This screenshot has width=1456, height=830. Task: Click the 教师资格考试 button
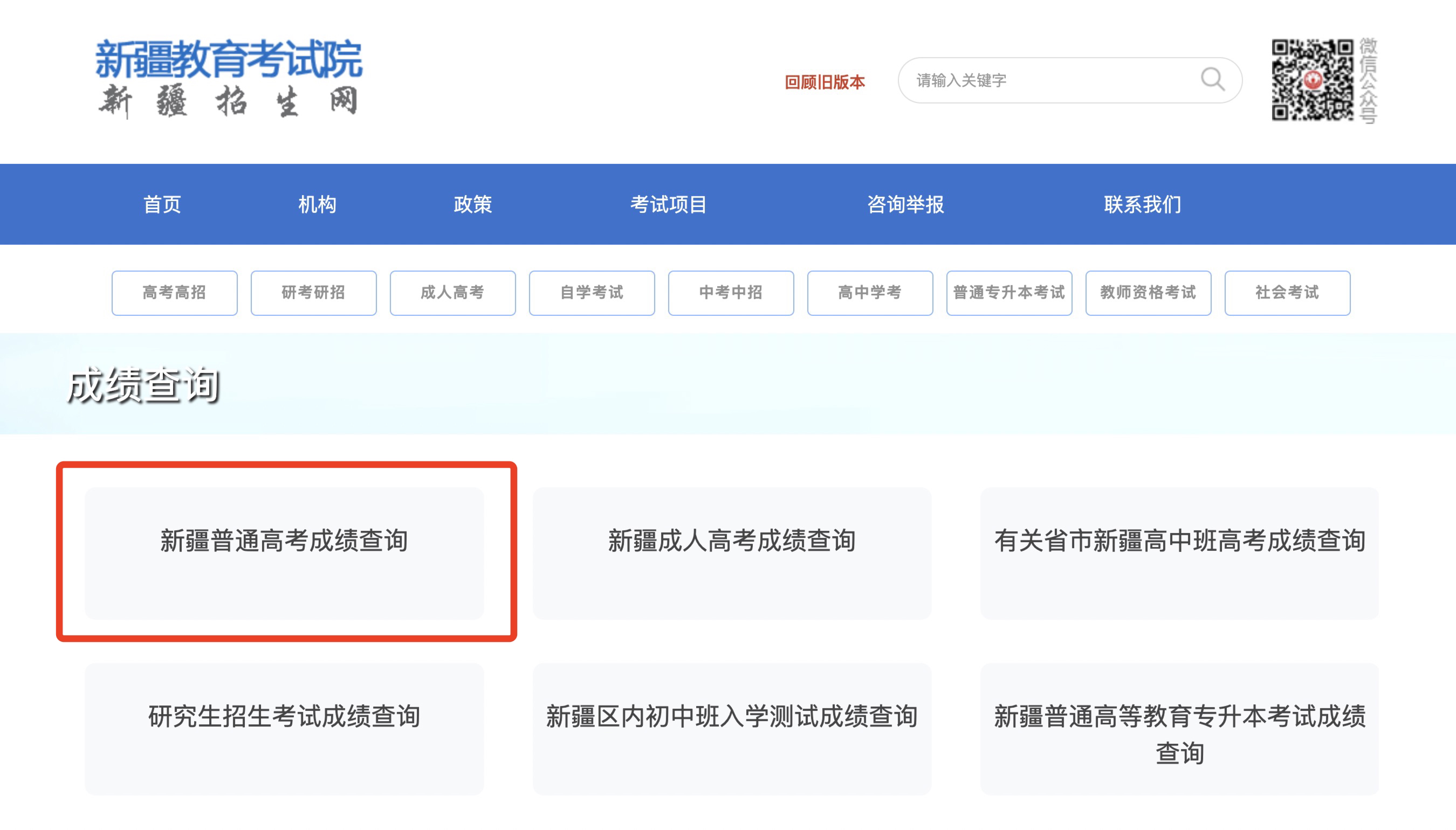[x=1148, y=293]
